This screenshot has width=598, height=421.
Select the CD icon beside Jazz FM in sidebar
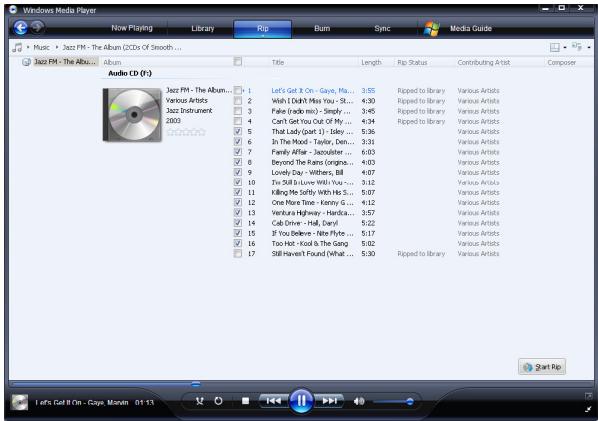coord(26,62)
